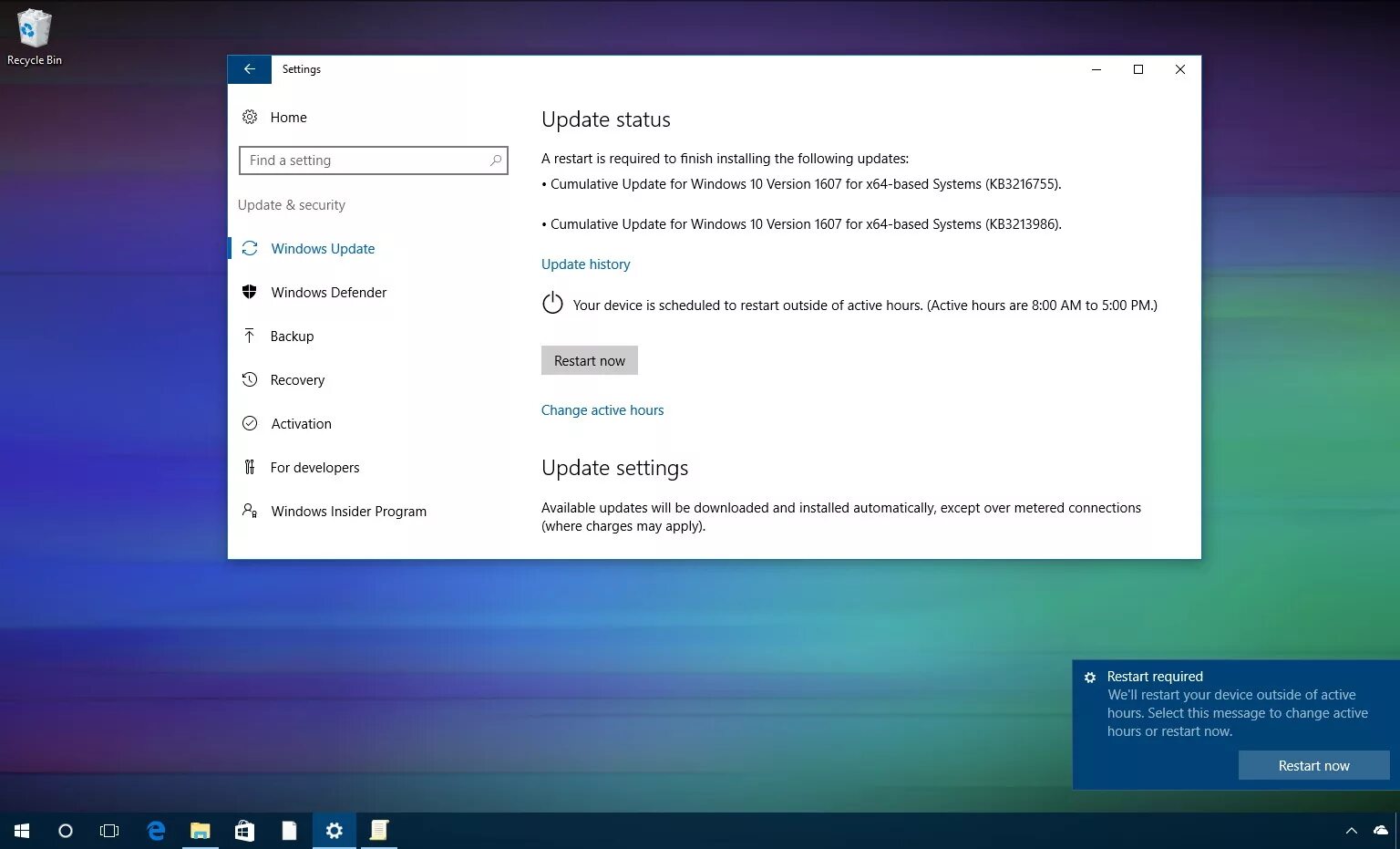The height and width of the screenshot is (849, 1400).
Task: Click the back arrow in Settings
Action: coord(249,69)
